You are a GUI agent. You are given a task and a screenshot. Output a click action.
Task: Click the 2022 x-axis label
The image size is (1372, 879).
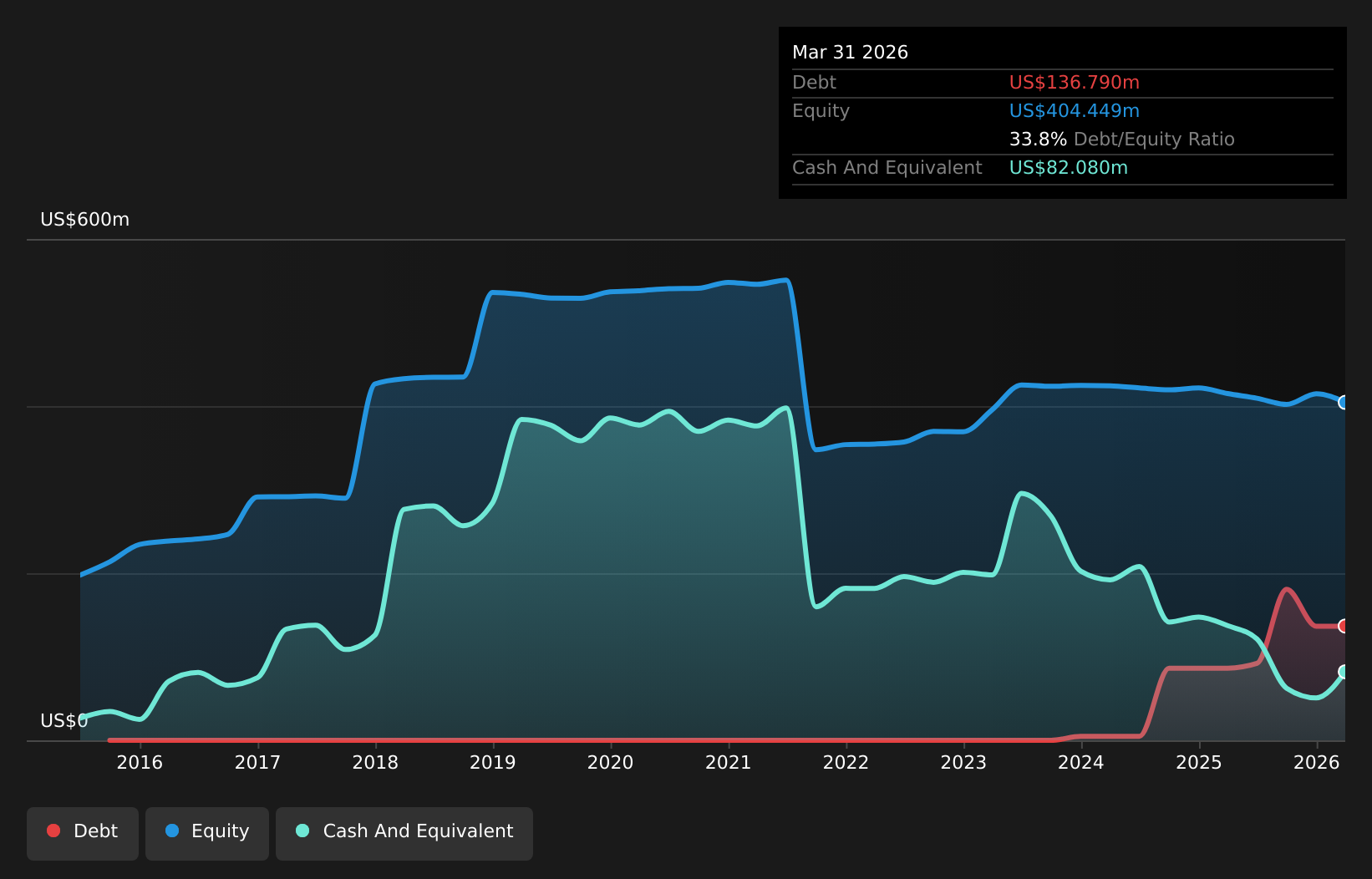click(x=846, y=763)
